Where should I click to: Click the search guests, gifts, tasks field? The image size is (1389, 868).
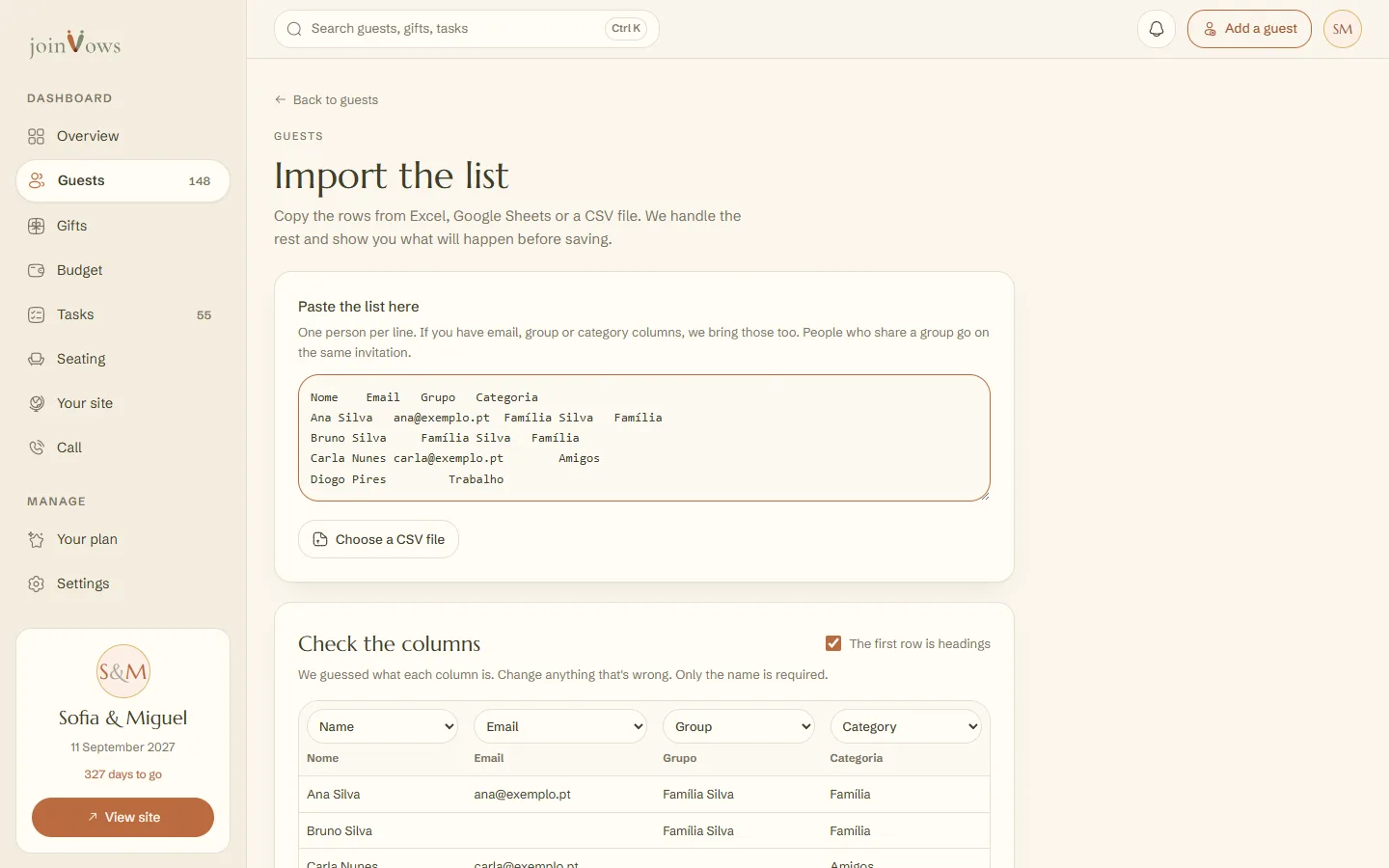pos(466,29)
